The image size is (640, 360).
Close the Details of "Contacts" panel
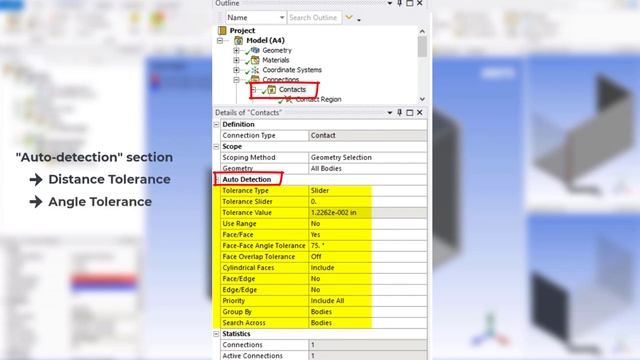[420, 113]
